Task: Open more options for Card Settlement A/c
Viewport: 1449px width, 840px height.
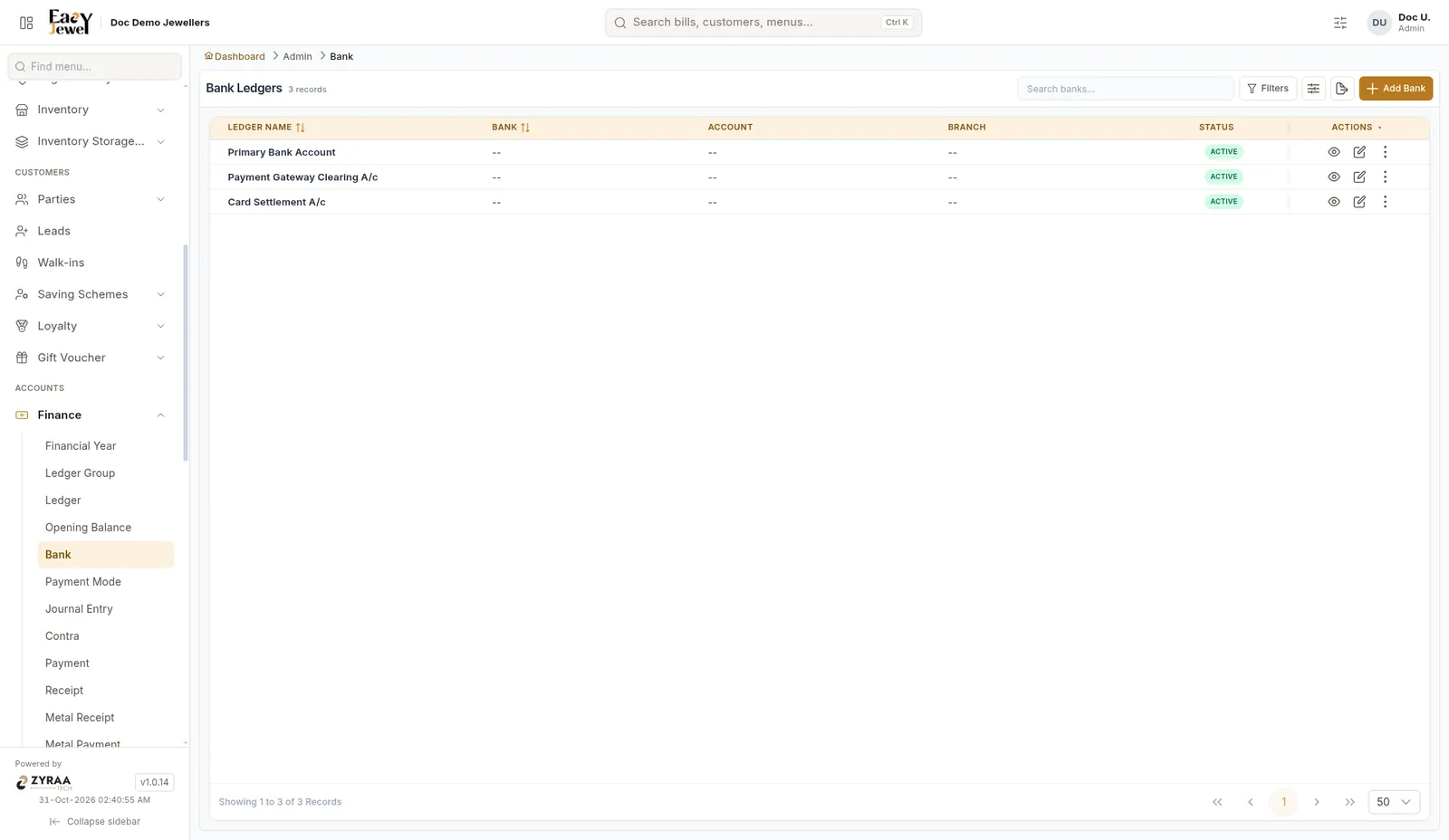Action: click(1385, 202)
